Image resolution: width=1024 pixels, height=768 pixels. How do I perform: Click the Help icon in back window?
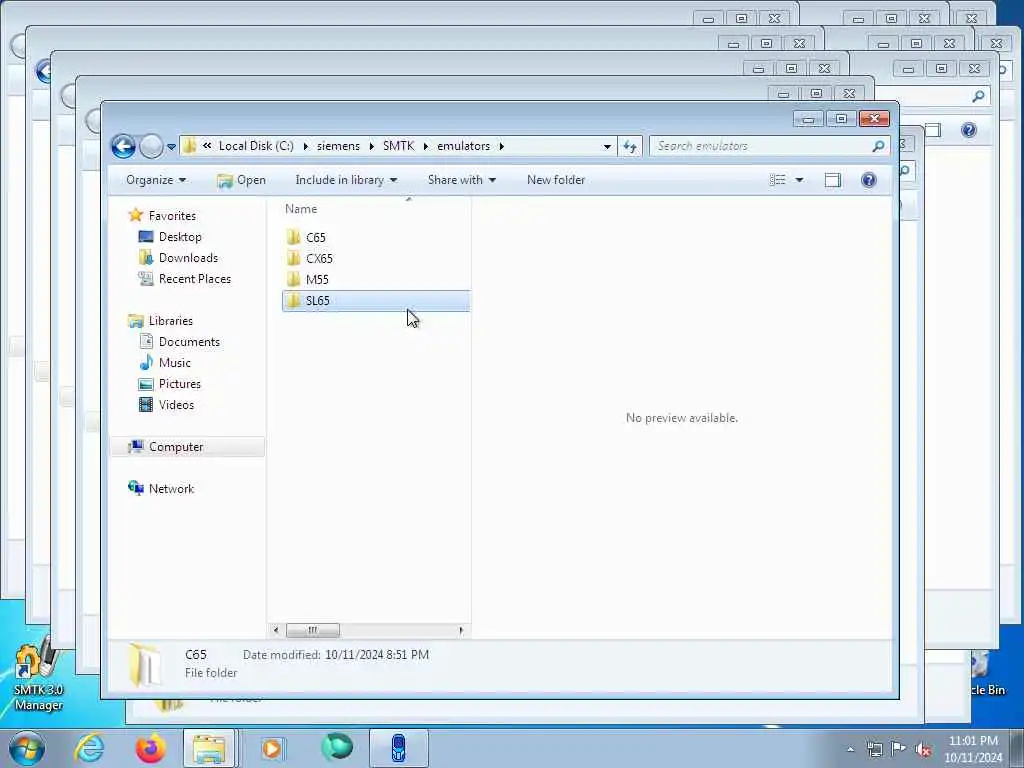point(968,130)
